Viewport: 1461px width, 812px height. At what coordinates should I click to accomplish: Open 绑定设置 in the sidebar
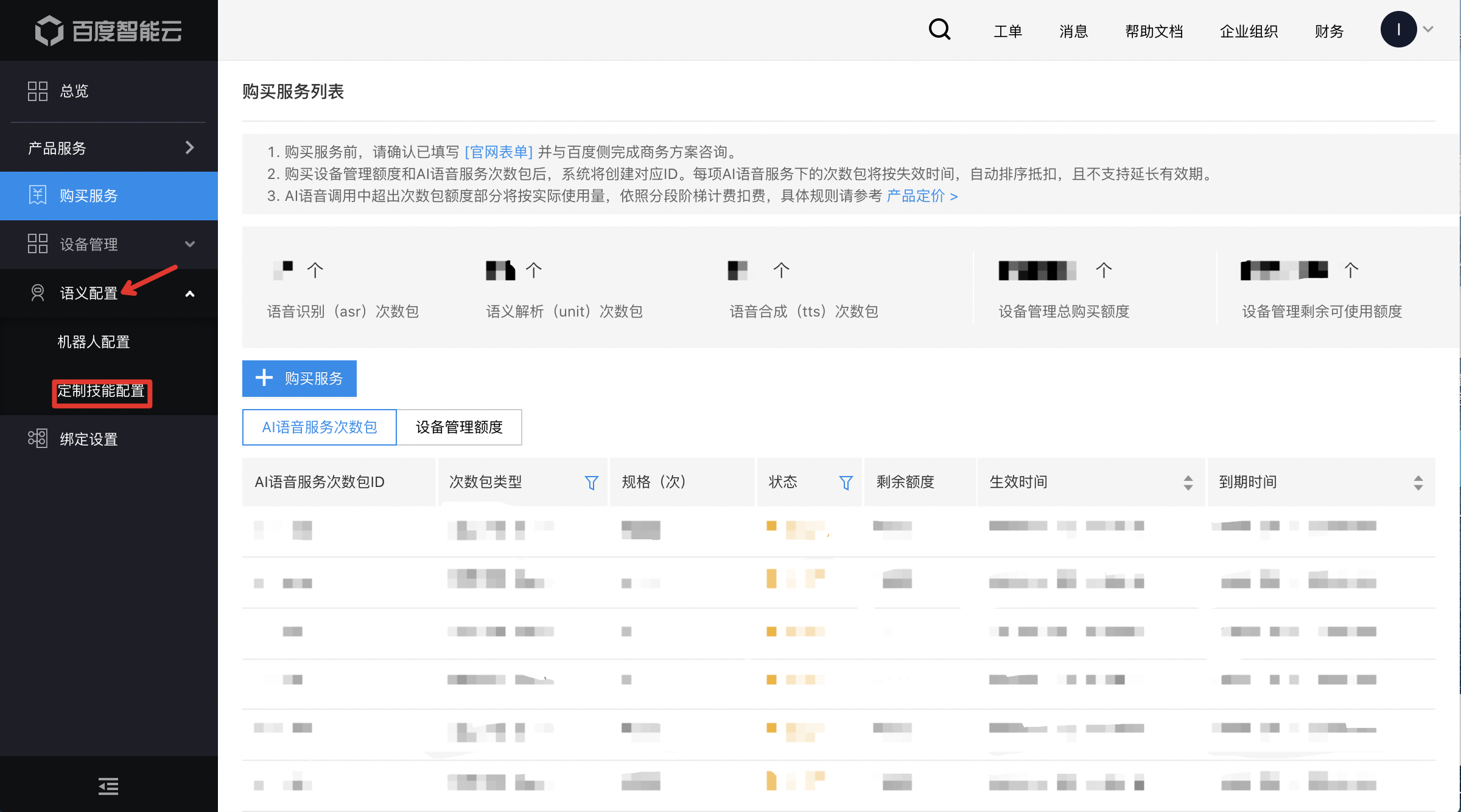[x=89, y=439]
